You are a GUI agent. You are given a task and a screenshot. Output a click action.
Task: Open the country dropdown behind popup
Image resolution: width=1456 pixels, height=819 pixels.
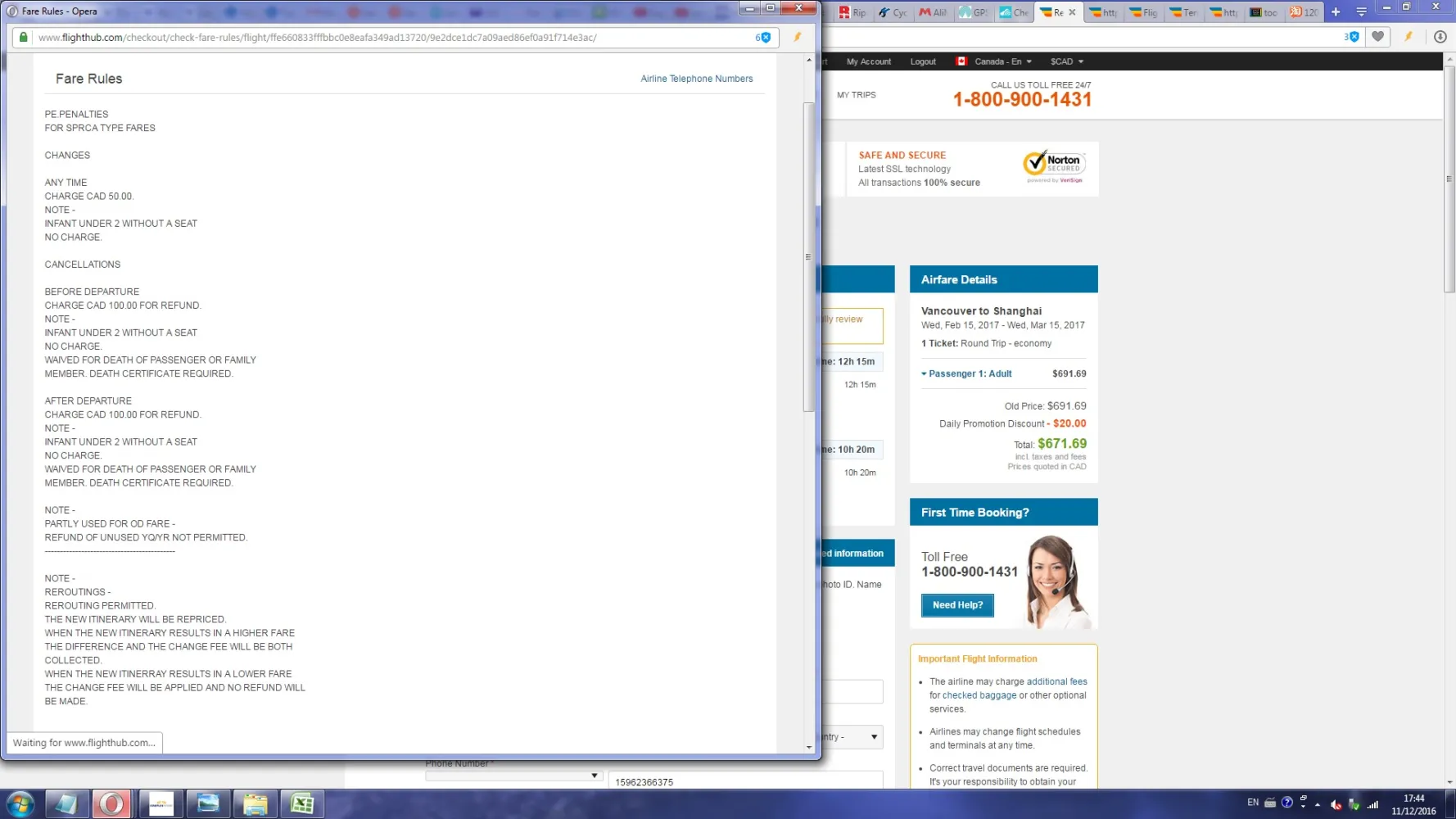[852, 737]
